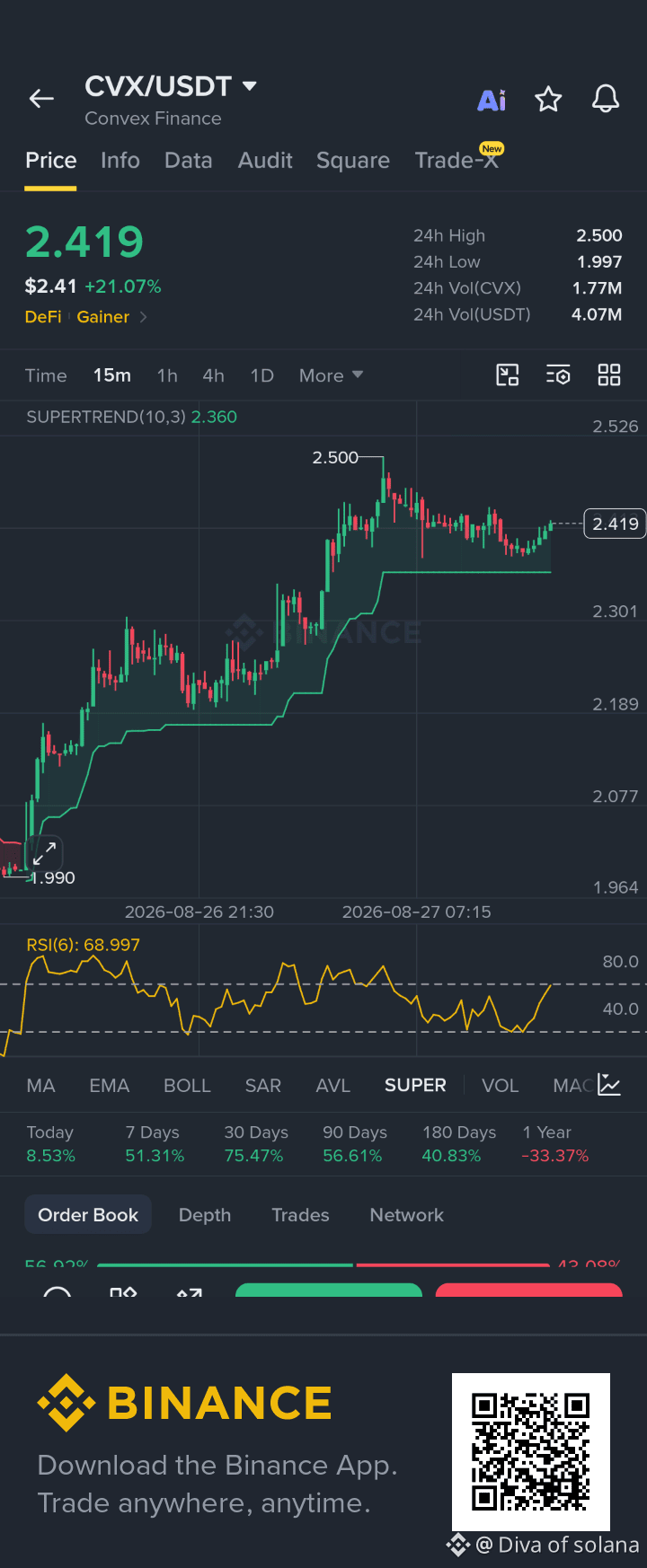Set a price alert bell

[x=606, y=99]
